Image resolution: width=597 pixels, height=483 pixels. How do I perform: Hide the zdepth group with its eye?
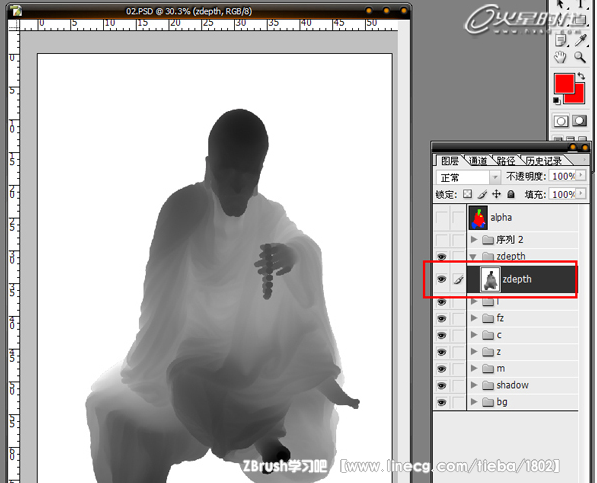(442, 257)
